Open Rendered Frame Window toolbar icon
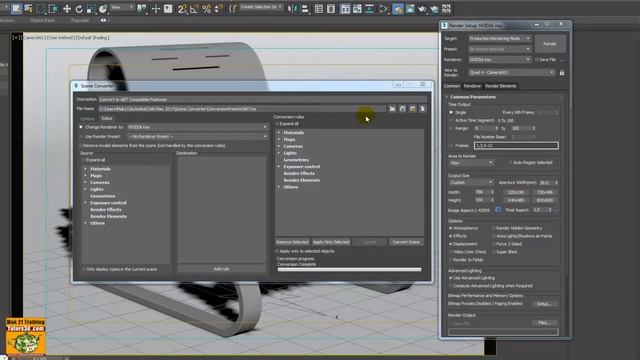The width and height of the screenshot is (640, 360). pos(410,9)
